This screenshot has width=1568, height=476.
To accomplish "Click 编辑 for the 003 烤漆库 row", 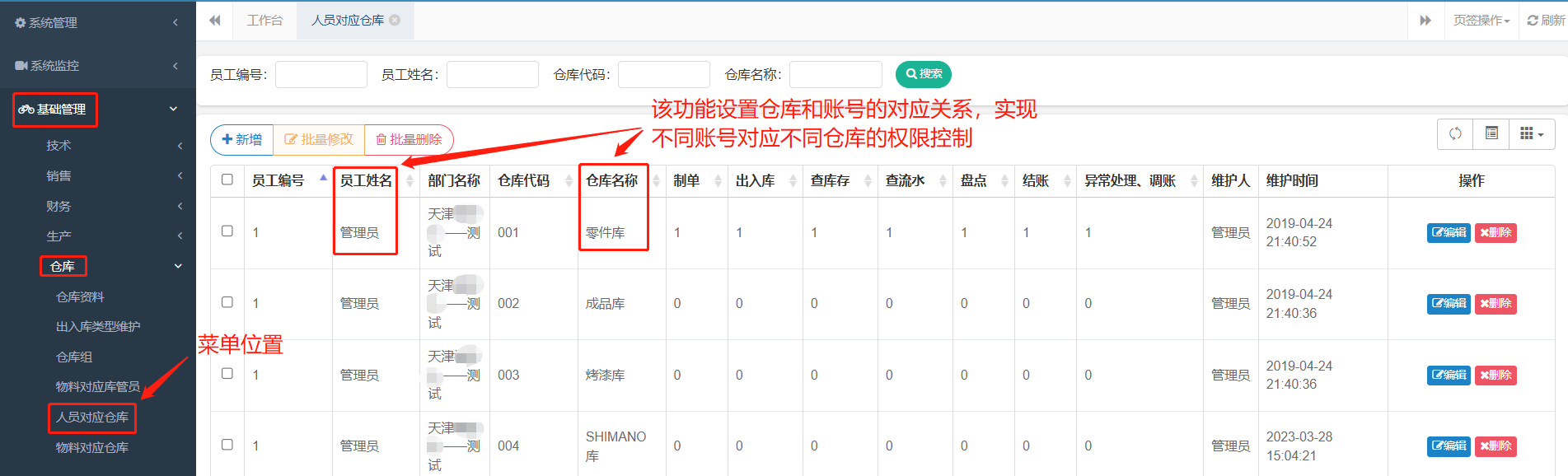I will [x=1448, y=376].
